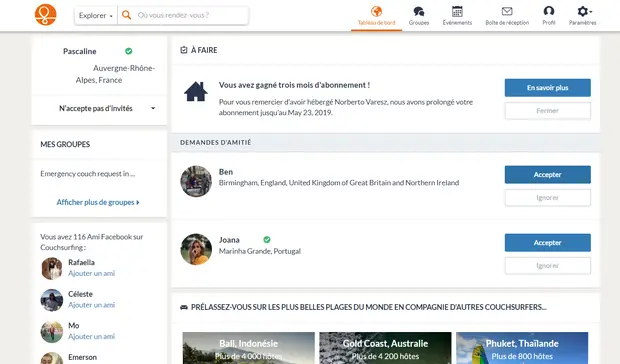The width and height of the screenshot is (620, 364).
Task: Open the Groupes chat bubbles icon
Action: click(x=418, y=11)
